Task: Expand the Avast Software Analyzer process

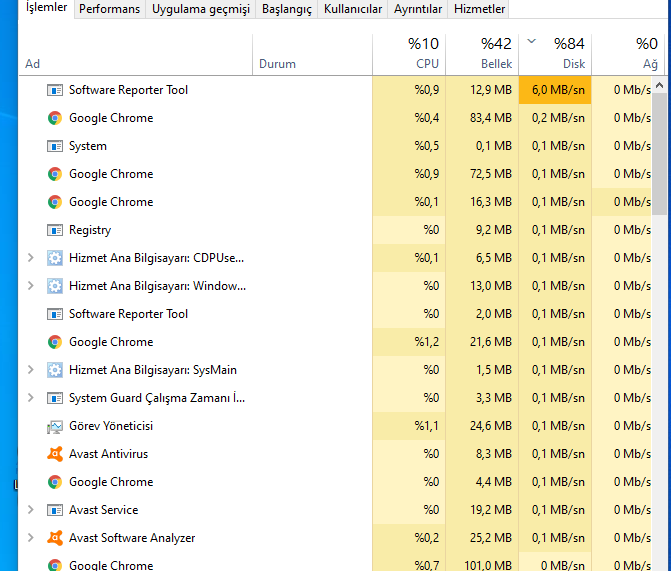Action: (x=30, y=538)
